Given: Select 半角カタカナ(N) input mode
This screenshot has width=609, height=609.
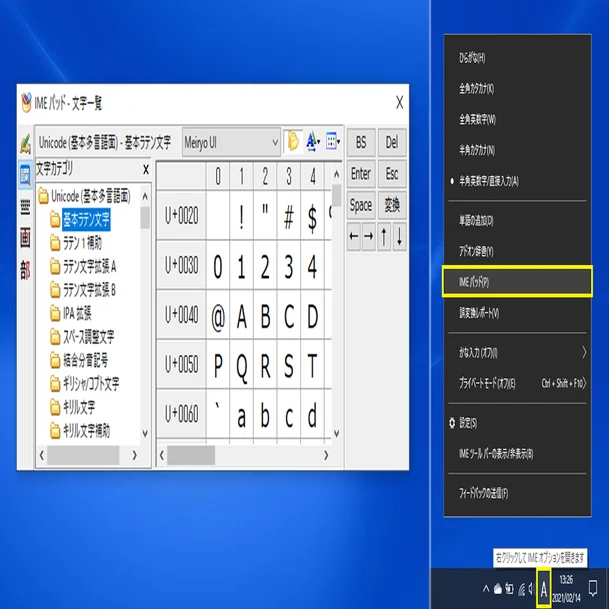Looking at the screenshot, I should (x=517, y=150).
